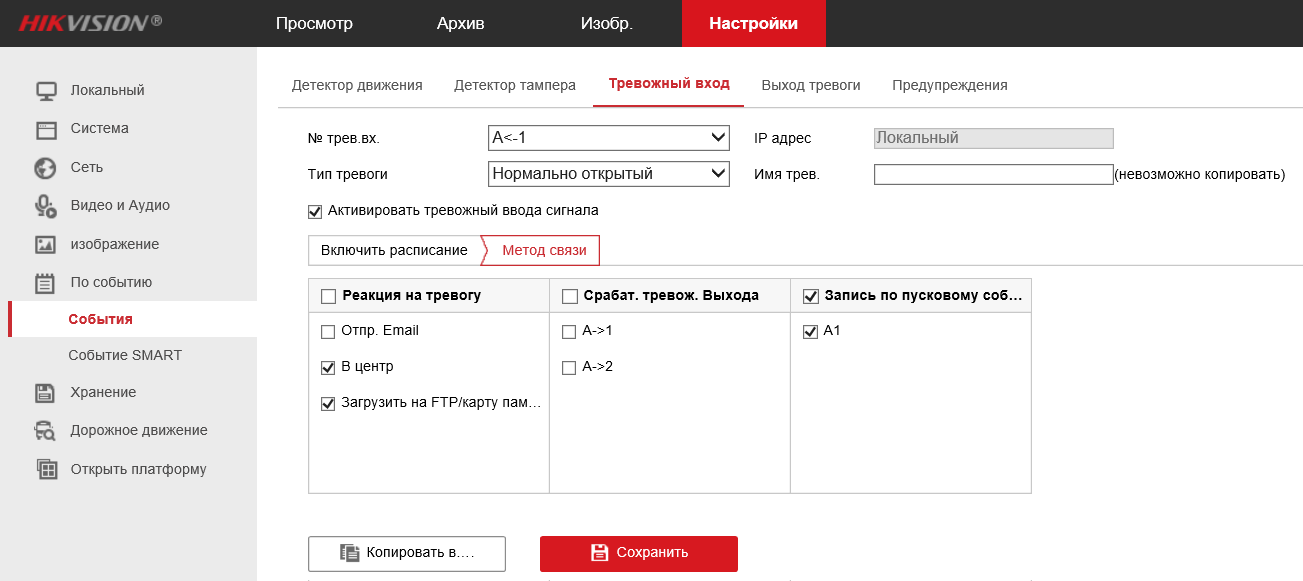Click the Сеть globe icon
This screenshot has width=1303, height=581.
click(46, 168)
